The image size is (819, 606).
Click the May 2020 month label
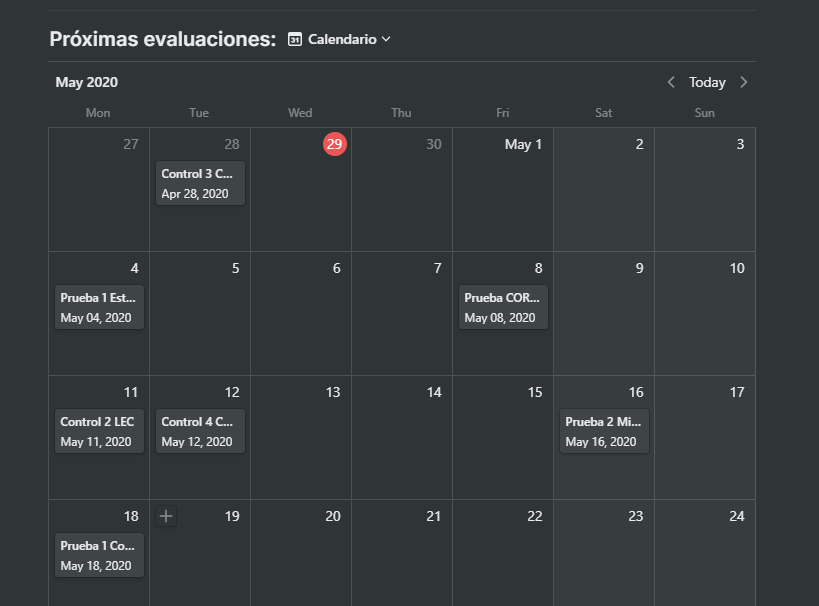pos(86,82)
